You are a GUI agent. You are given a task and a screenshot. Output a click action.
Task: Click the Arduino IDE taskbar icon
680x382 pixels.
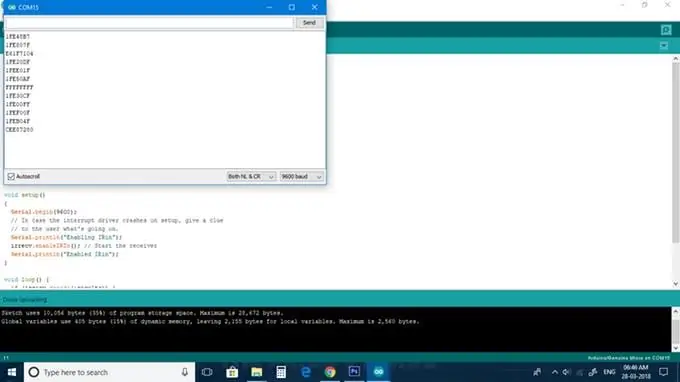coord(379,372)
